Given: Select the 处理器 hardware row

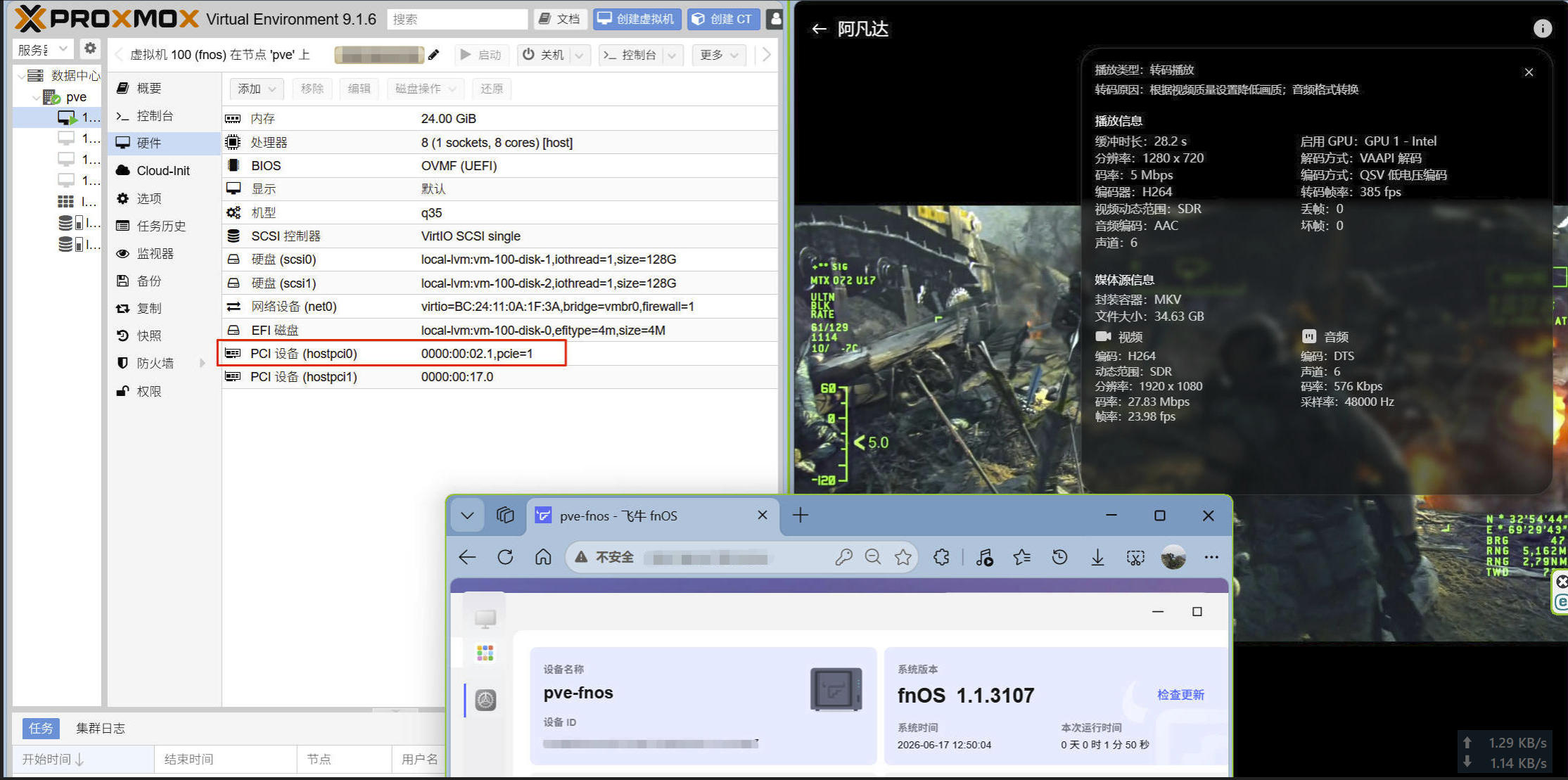Looking at the screenshot, I should (500, 142).
